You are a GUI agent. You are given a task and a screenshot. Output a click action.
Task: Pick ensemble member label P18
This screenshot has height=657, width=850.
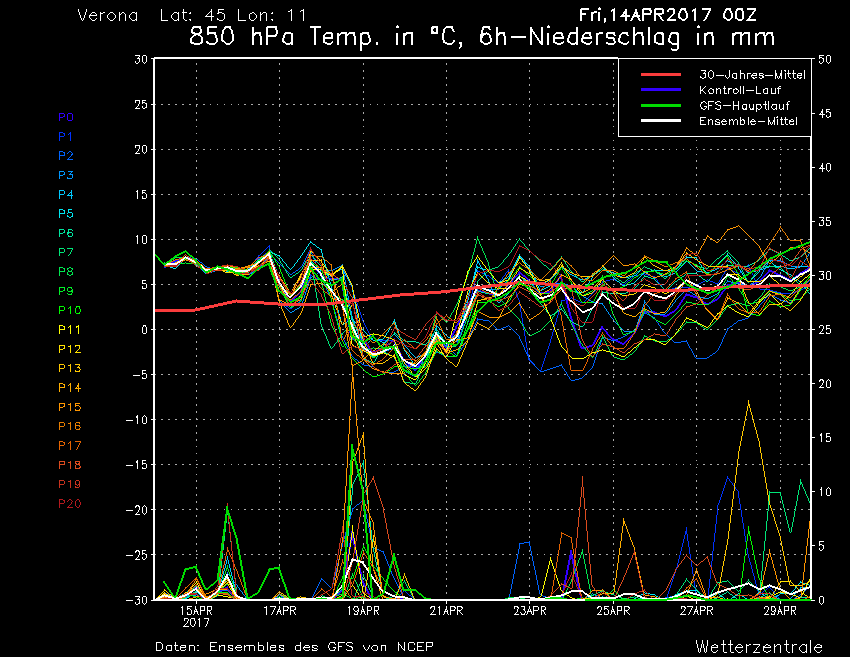coord(69,465)
